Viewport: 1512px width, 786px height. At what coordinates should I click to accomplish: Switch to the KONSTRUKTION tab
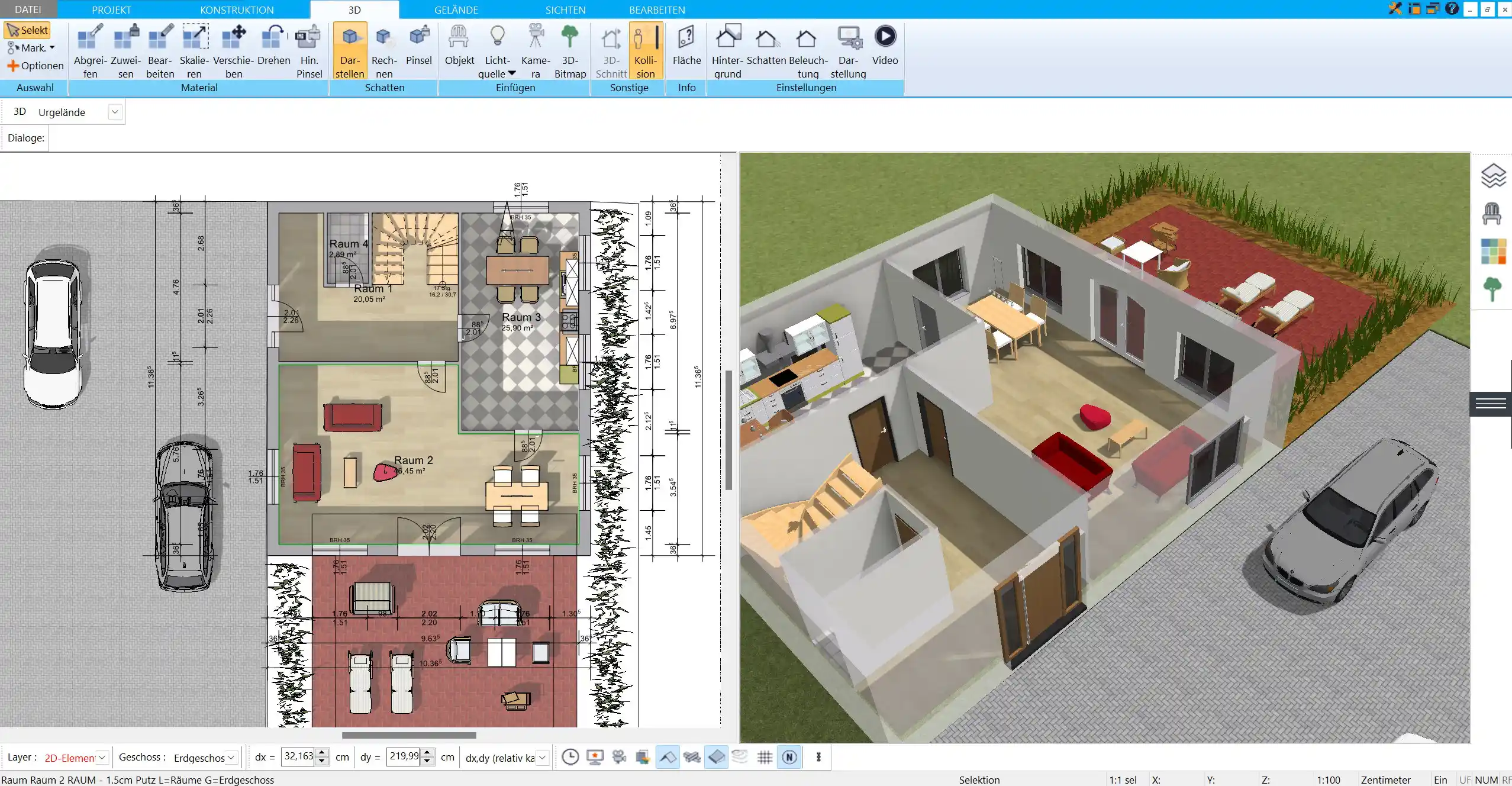click(x=237, y=9)
